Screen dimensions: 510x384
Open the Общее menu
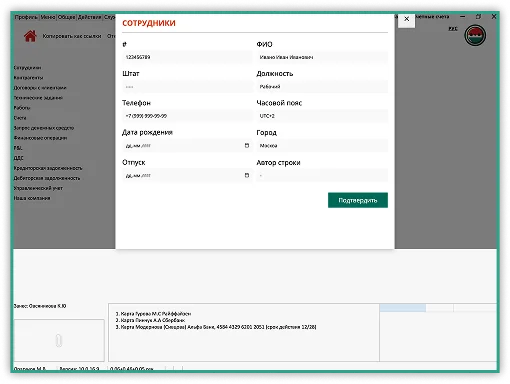[x=67, y=17]
